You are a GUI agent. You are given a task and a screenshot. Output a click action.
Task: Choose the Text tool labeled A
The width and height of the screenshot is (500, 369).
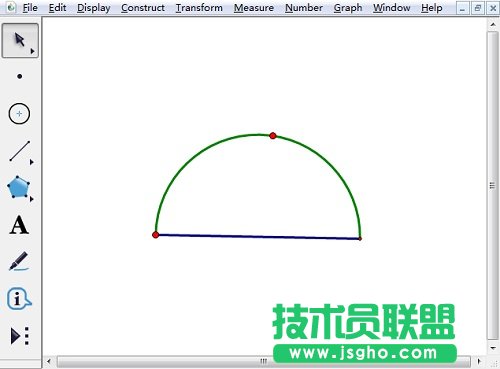(19, 225)
